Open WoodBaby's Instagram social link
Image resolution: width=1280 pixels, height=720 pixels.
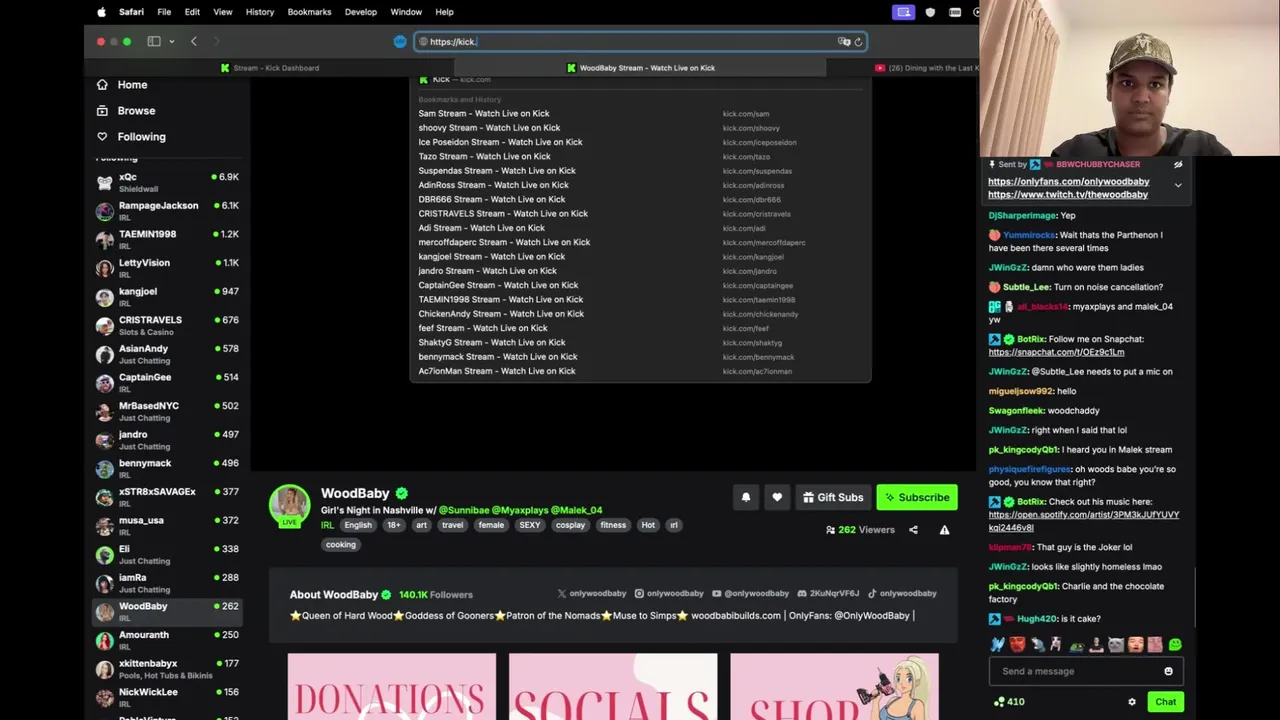[669, 594]
